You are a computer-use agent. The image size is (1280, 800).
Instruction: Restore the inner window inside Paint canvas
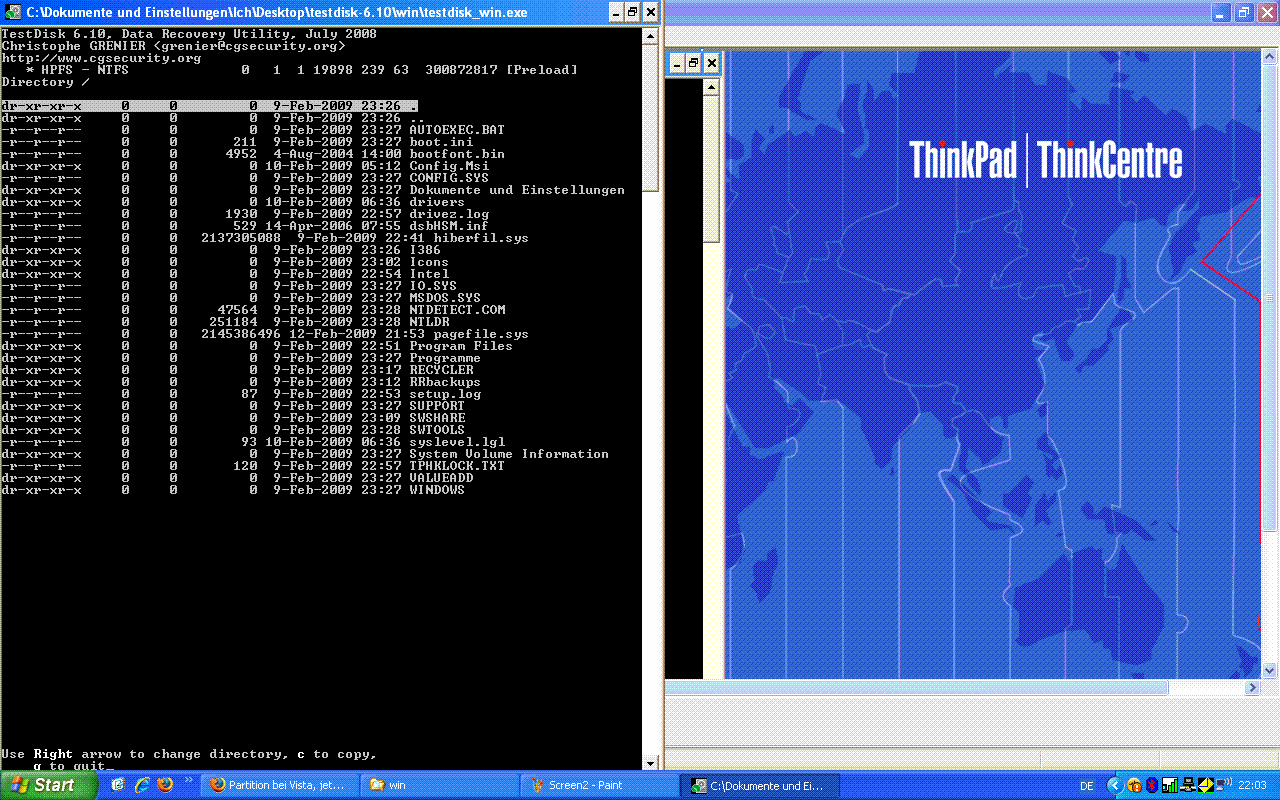692,63
